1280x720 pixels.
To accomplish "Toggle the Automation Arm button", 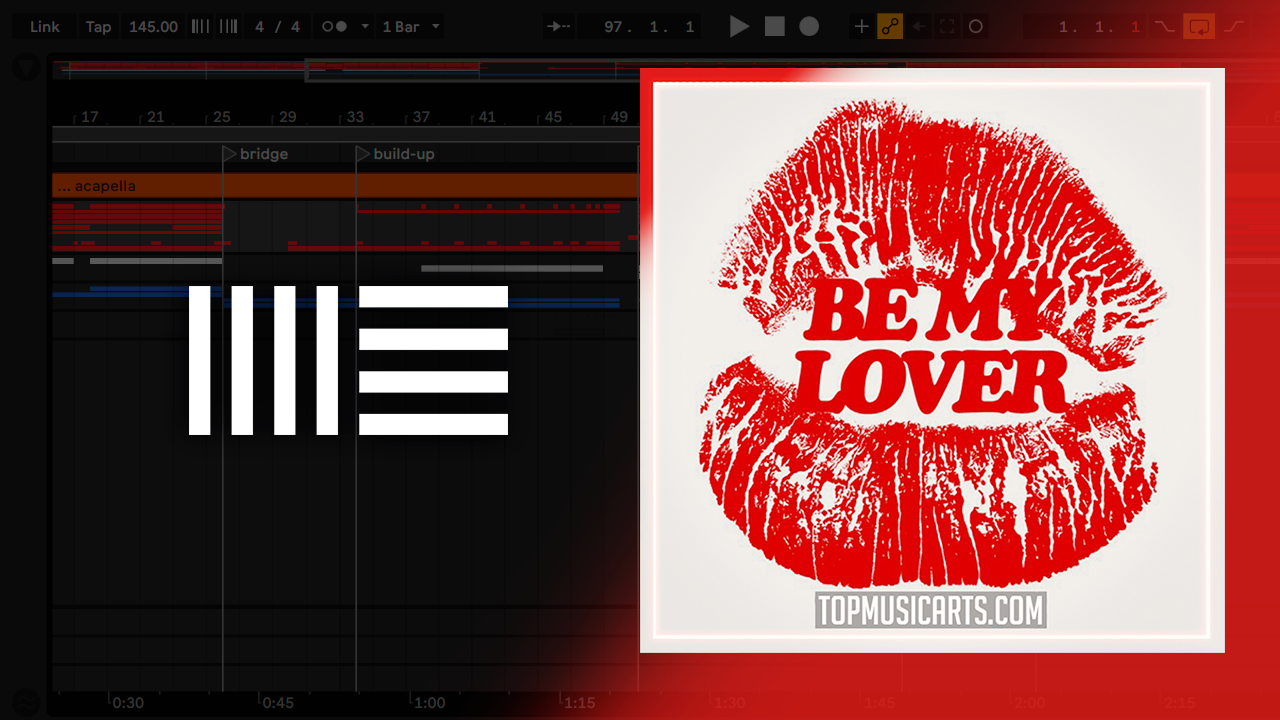I will click(890, 27).
